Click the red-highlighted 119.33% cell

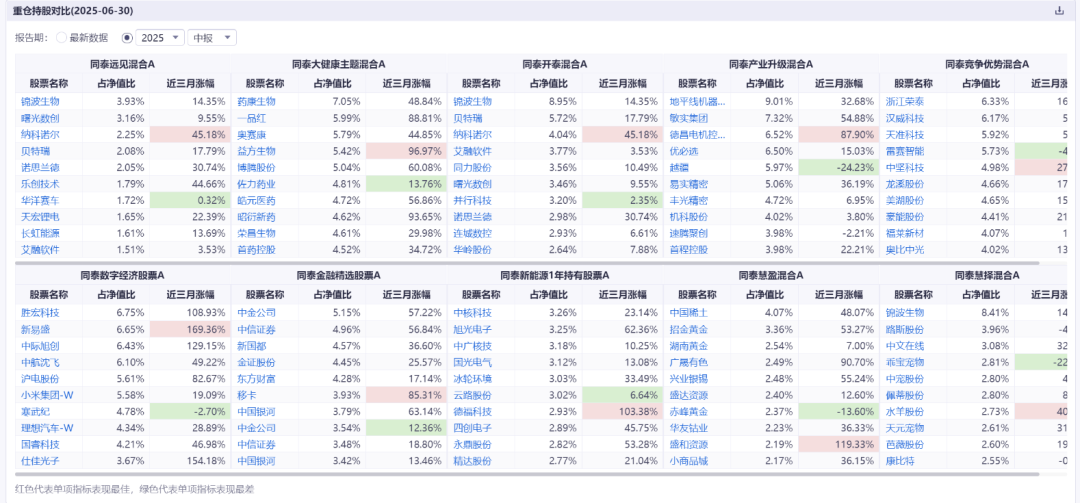pos(839,445)
